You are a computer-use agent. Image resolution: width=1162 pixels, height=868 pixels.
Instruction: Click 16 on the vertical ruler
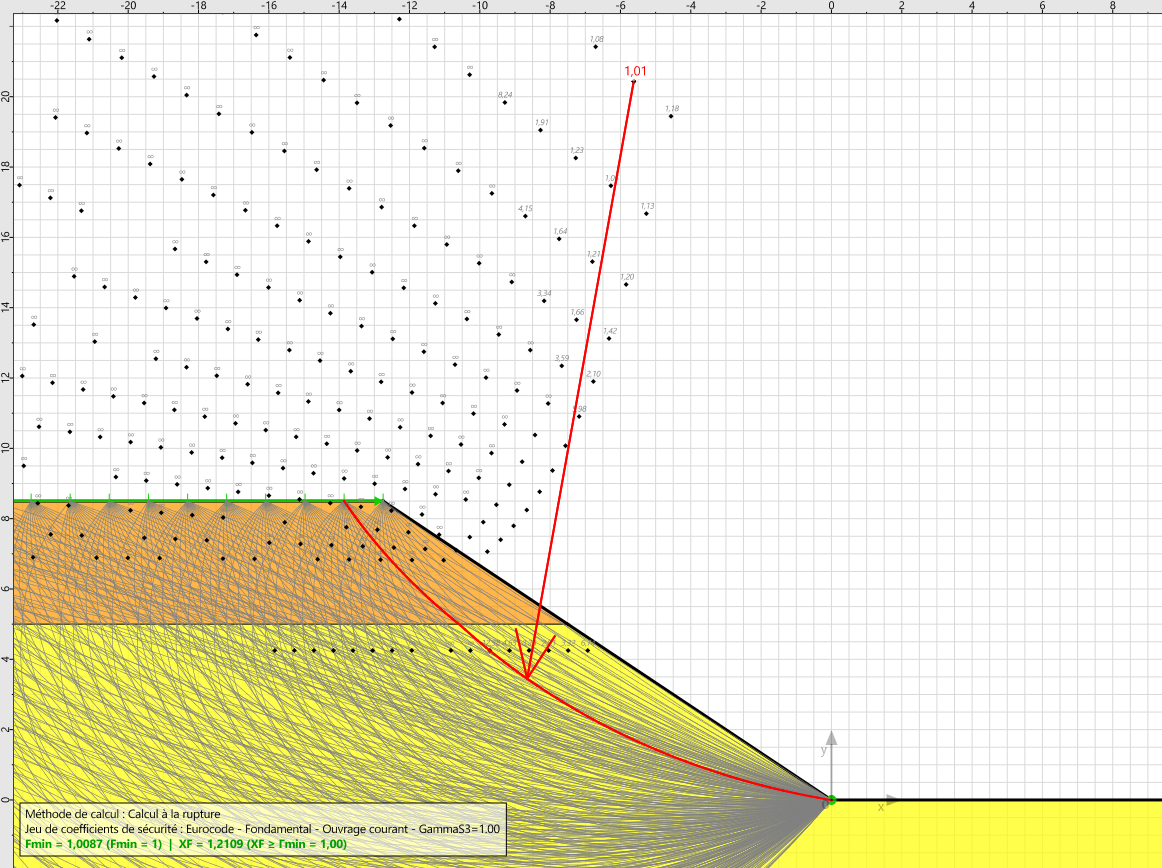[6, 236]
